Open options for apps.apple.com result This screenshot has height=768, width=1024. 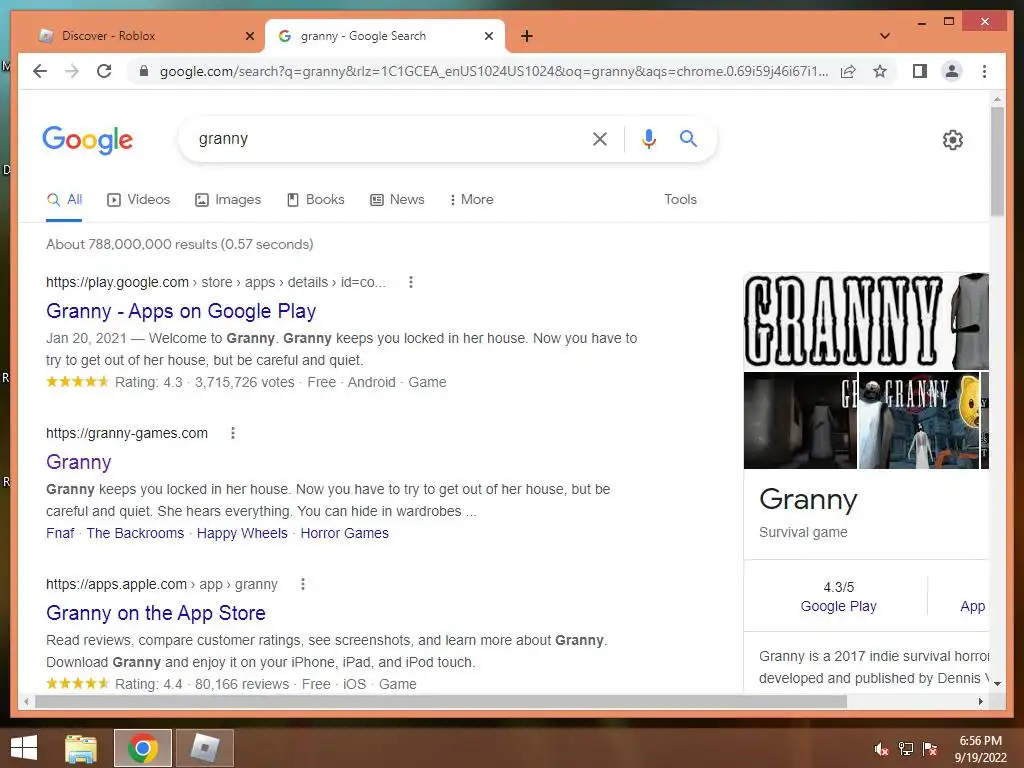[302, 584]
